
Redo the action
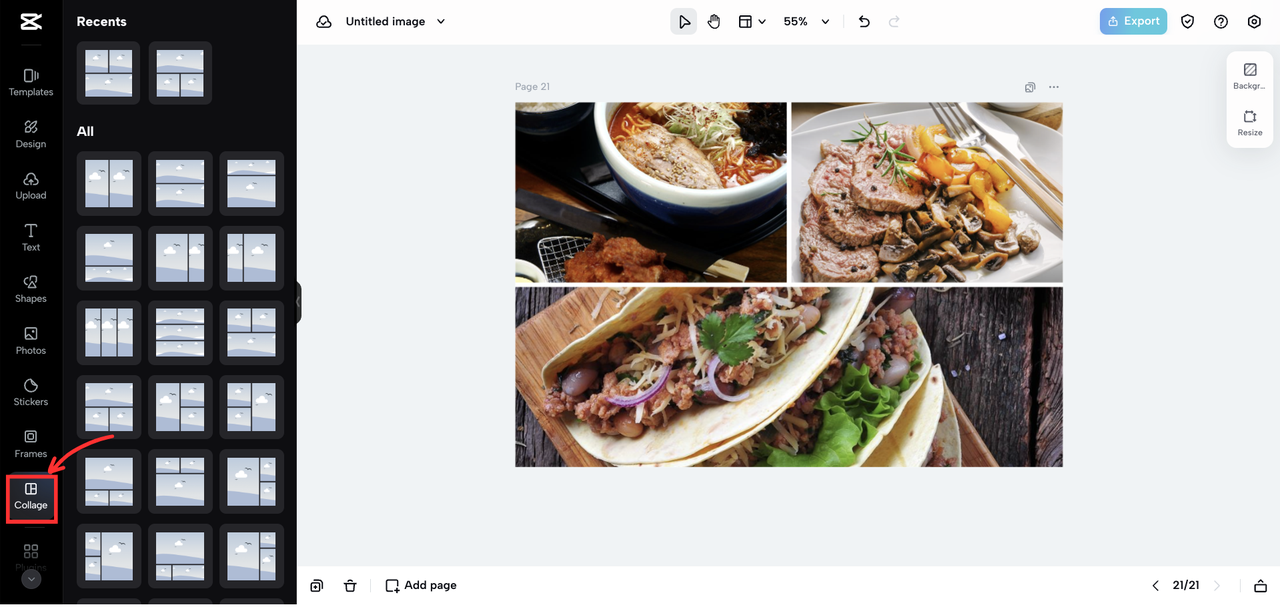tap(894, 21)
